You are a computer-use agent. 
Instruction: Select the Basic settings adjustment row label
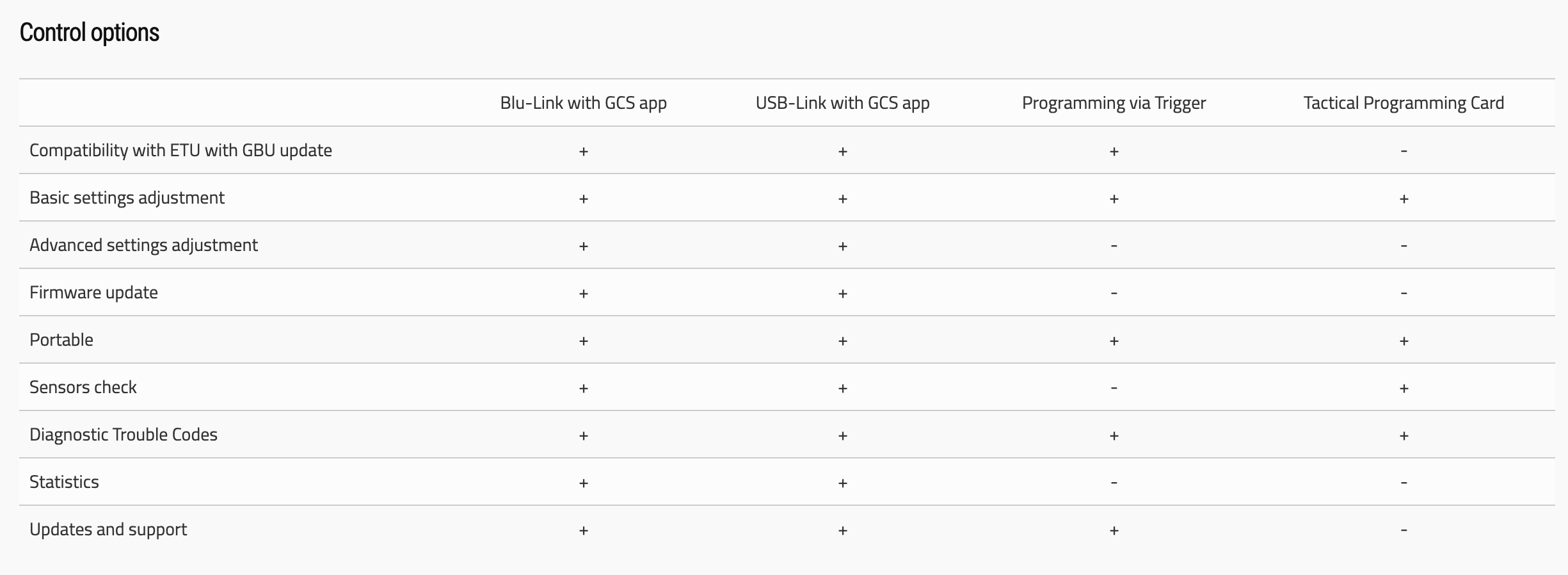(127, 198)
